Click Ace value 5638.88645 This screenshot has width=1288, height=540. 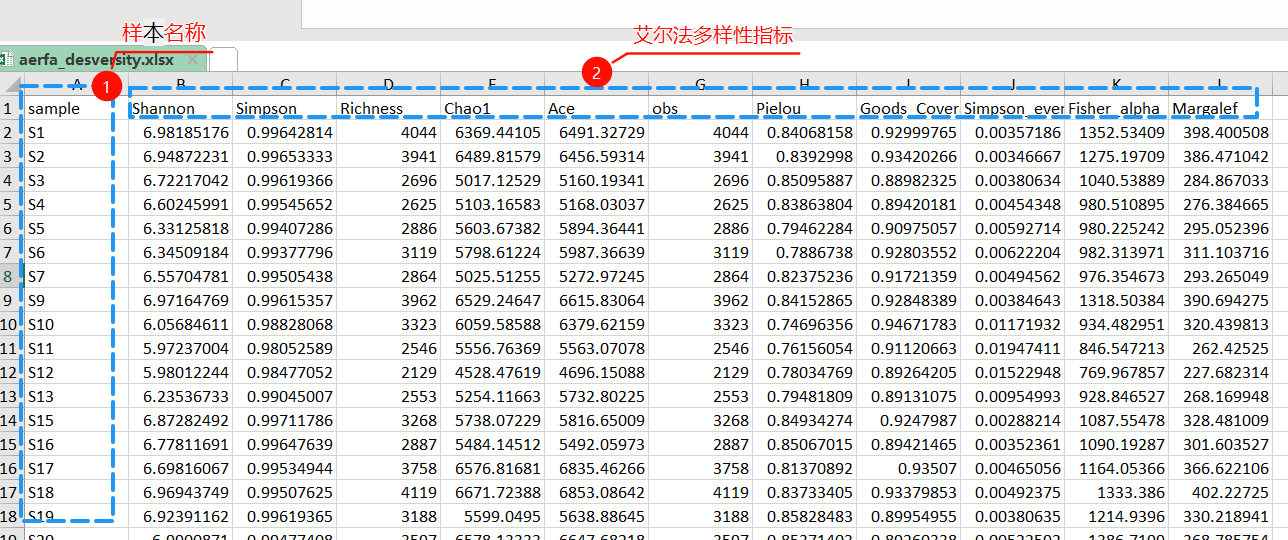click(597, 516)
